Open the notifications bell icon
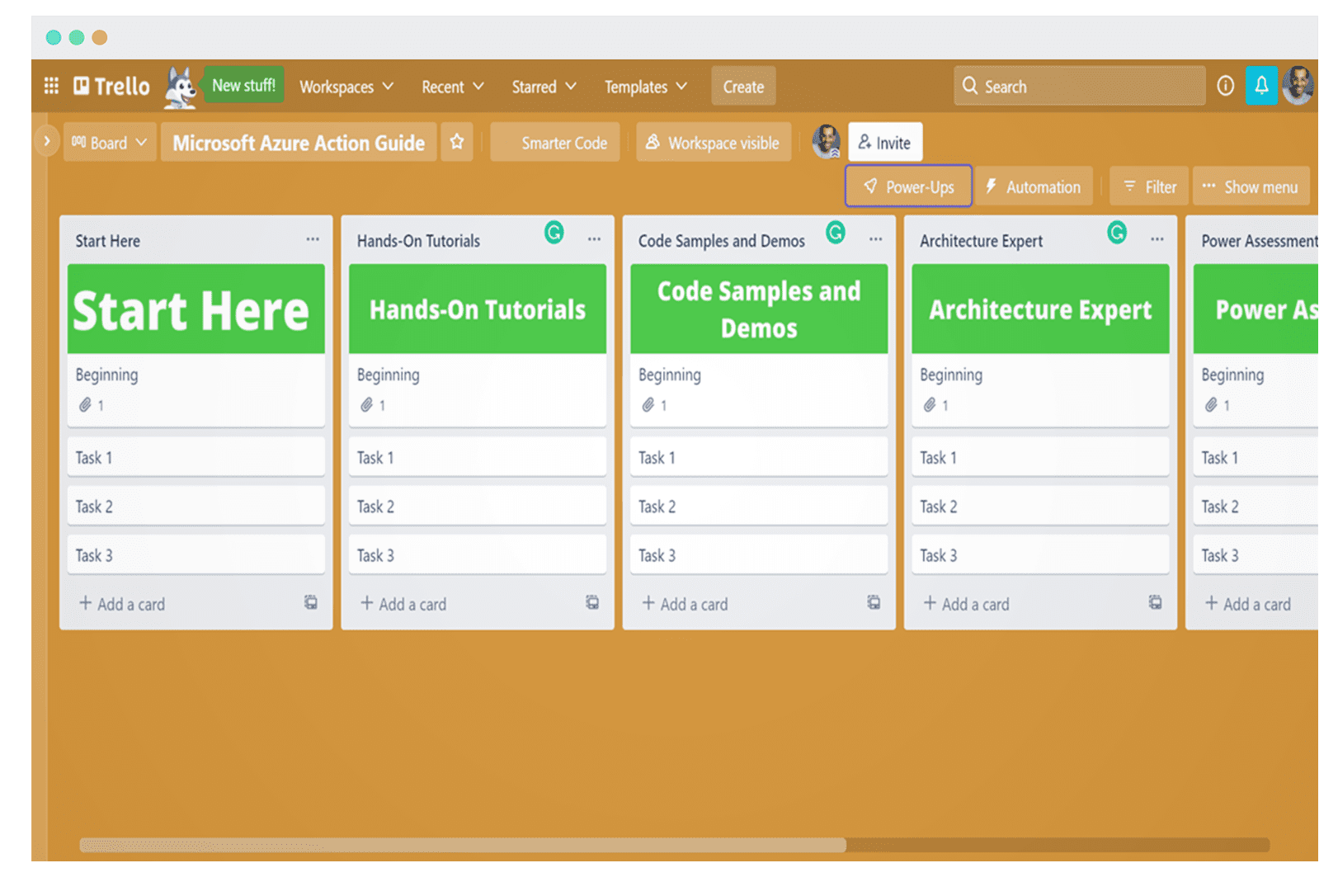 [x=1261, y=86]
